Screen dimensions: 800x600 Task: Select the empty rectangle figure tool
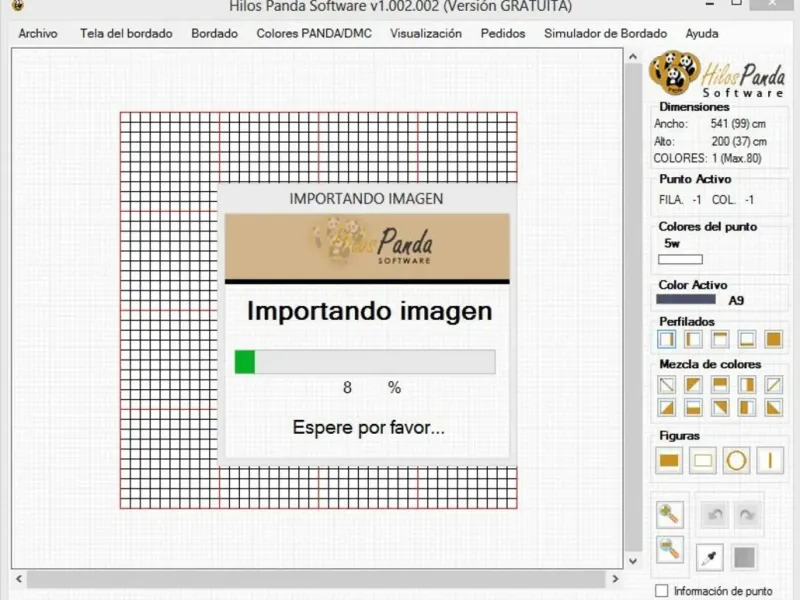point(703,461)
